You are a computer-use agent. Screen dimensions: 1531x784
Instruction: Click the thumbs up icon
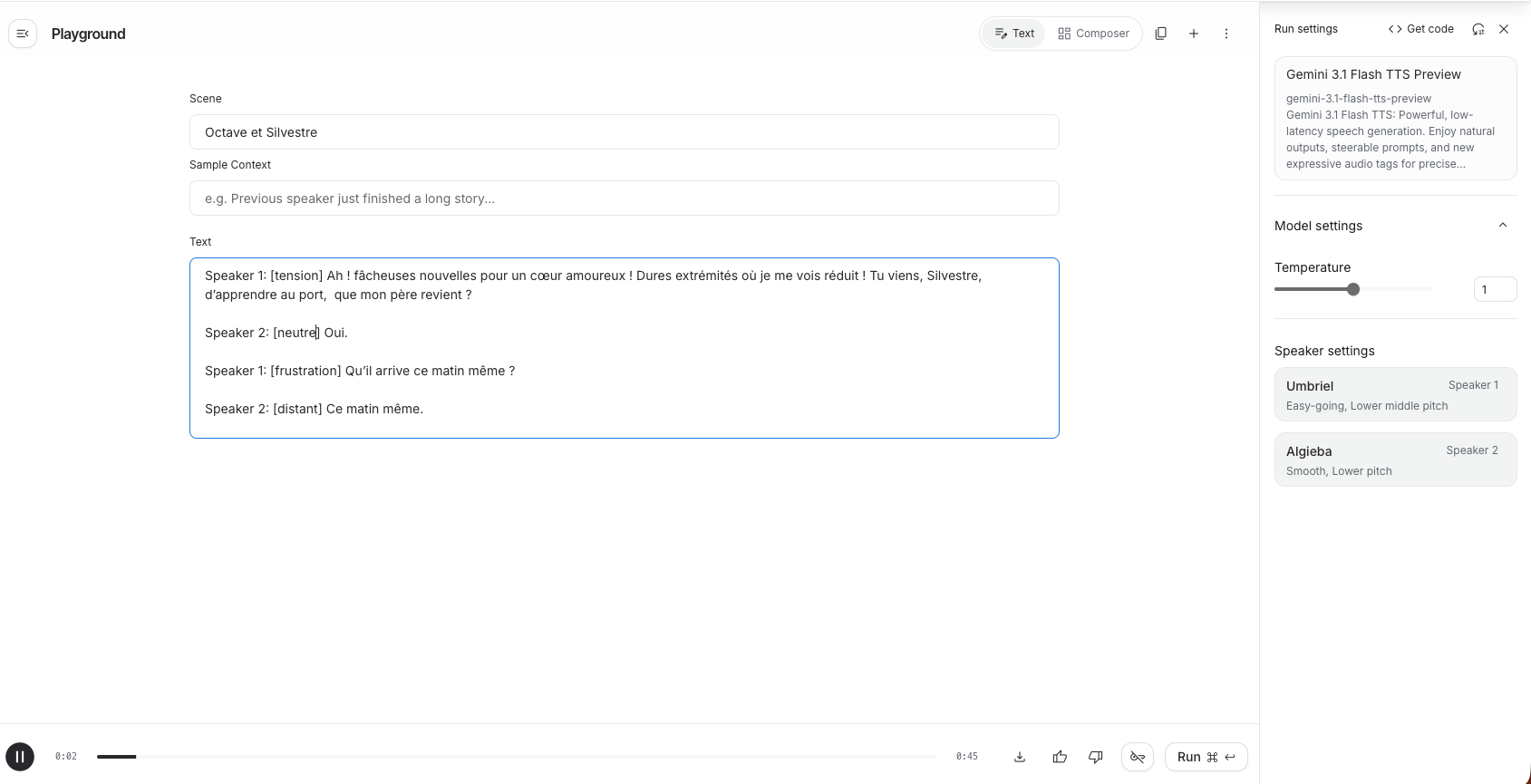[x=1060, y=757]
